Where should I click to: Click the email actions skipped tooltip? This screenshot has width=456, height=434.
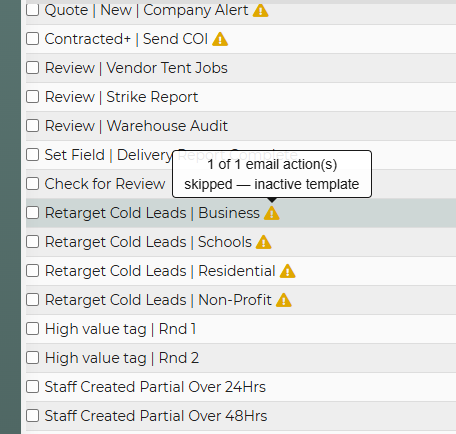click(272, 174)
